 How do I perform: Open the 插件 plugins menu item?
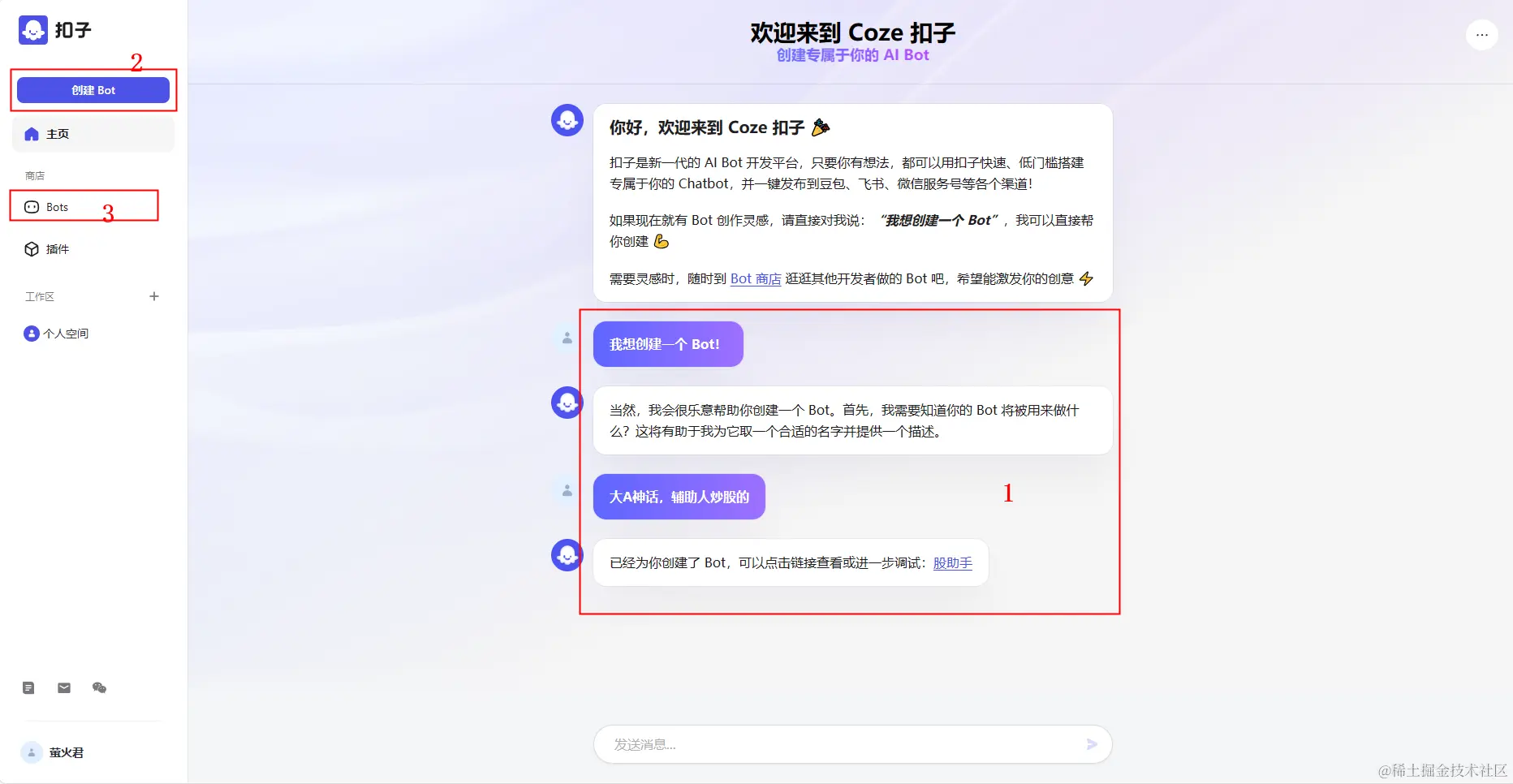[93, 249]
